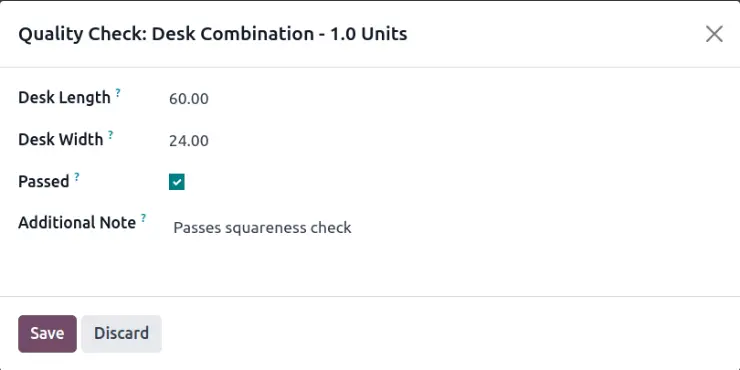Close the Quality Check dialog with X
This screenshot has height=370, width=740.
714,34
